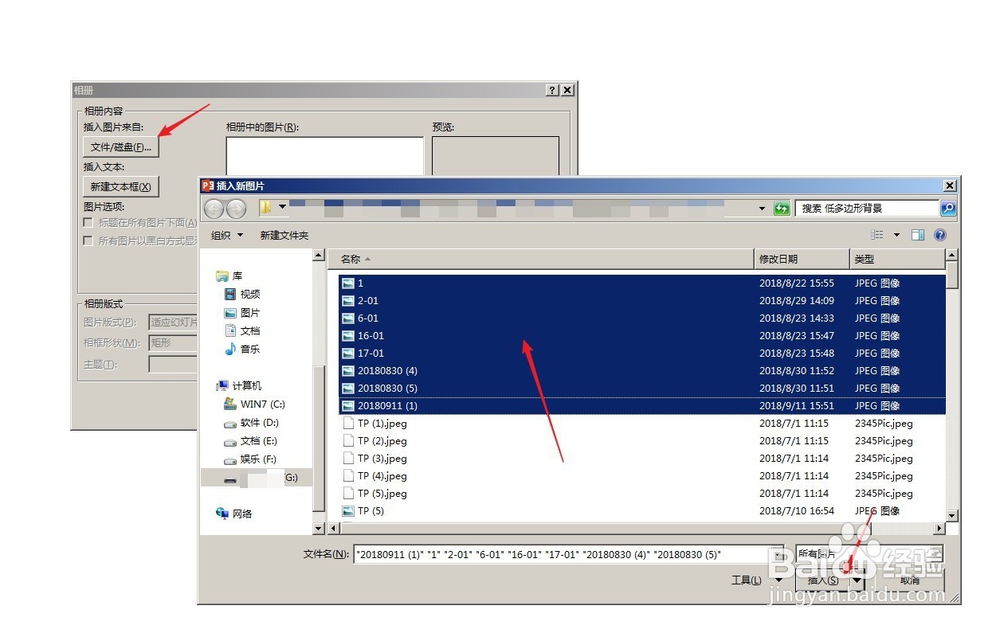Click the Back navigation arrow in file dialog
The width and height of the screenshot is (1000, 629).
tap(214, 209)
